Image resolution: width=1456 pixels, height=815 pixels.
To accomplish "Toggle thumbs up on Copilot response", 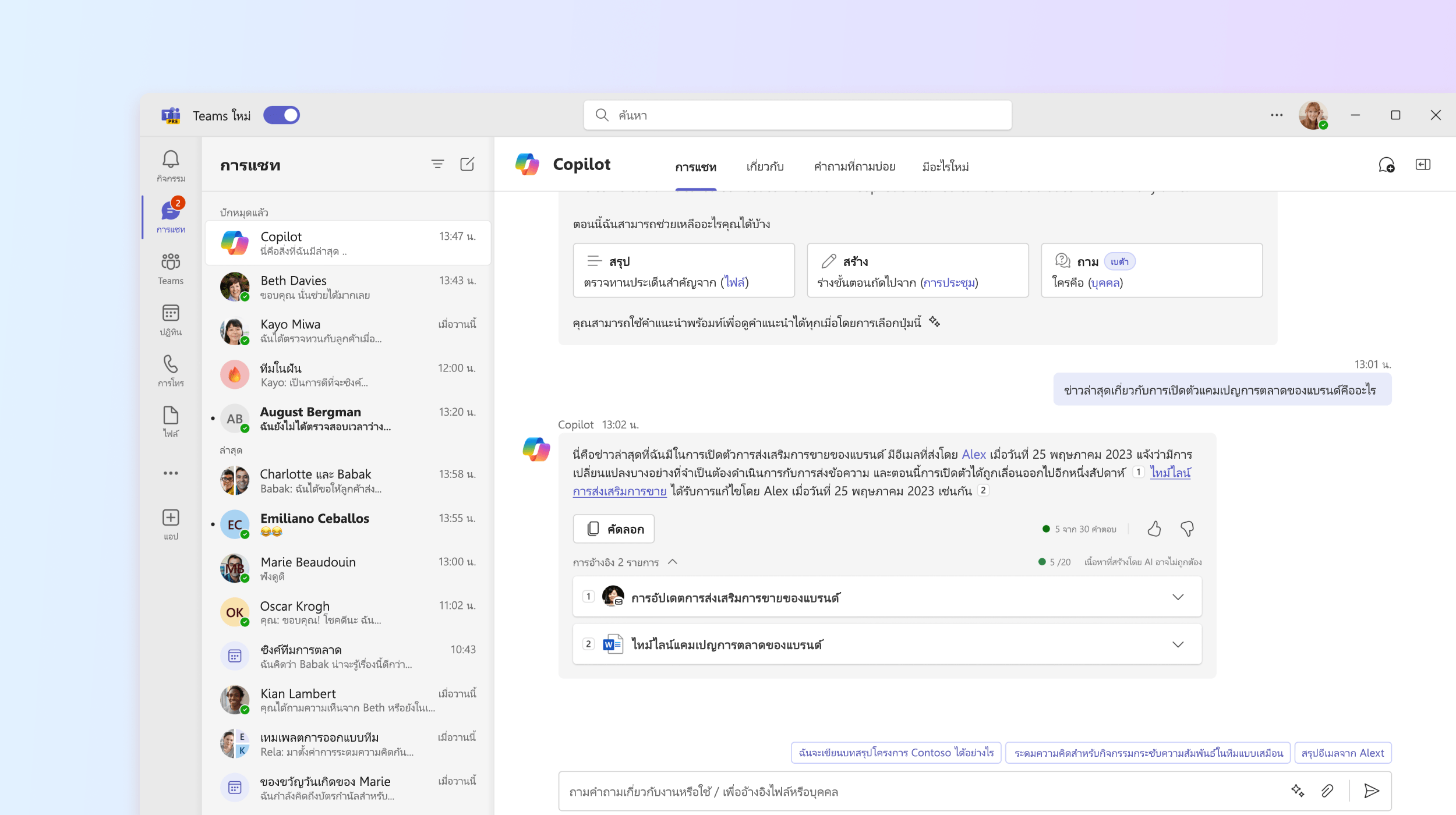I will tap(1155, 528).
